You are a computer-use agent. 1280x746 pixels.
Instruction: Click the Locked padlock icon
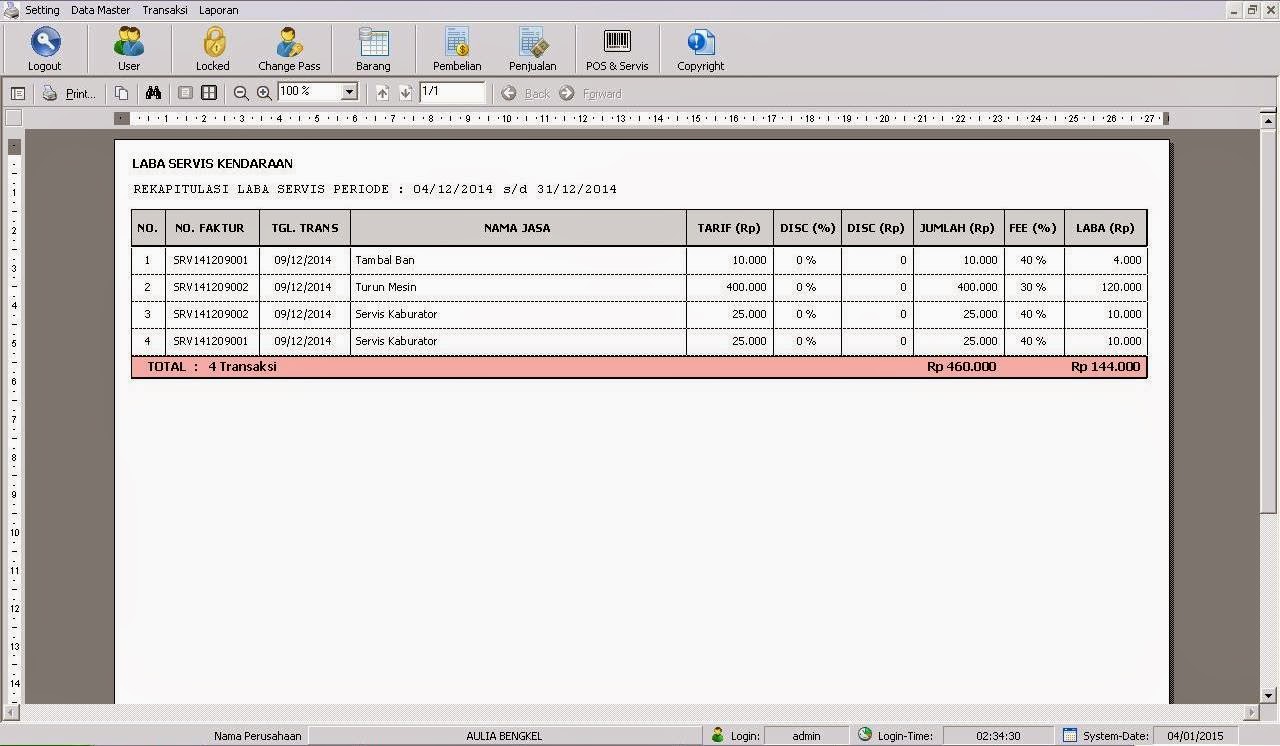tap(213, 43)
